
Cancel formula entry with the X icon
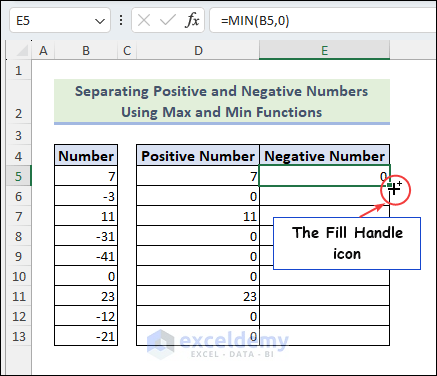(144, 21)
